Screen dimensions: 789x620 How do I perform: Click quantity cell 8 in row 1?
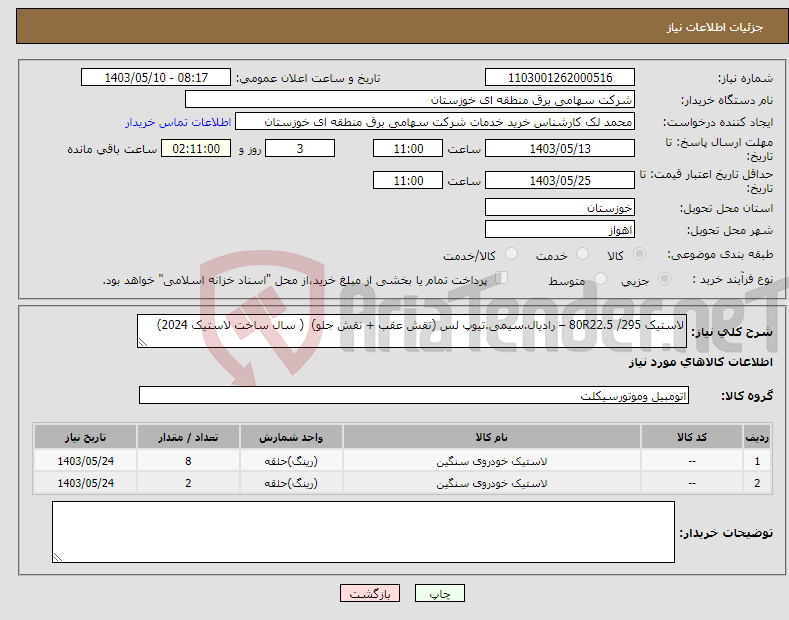188,461
